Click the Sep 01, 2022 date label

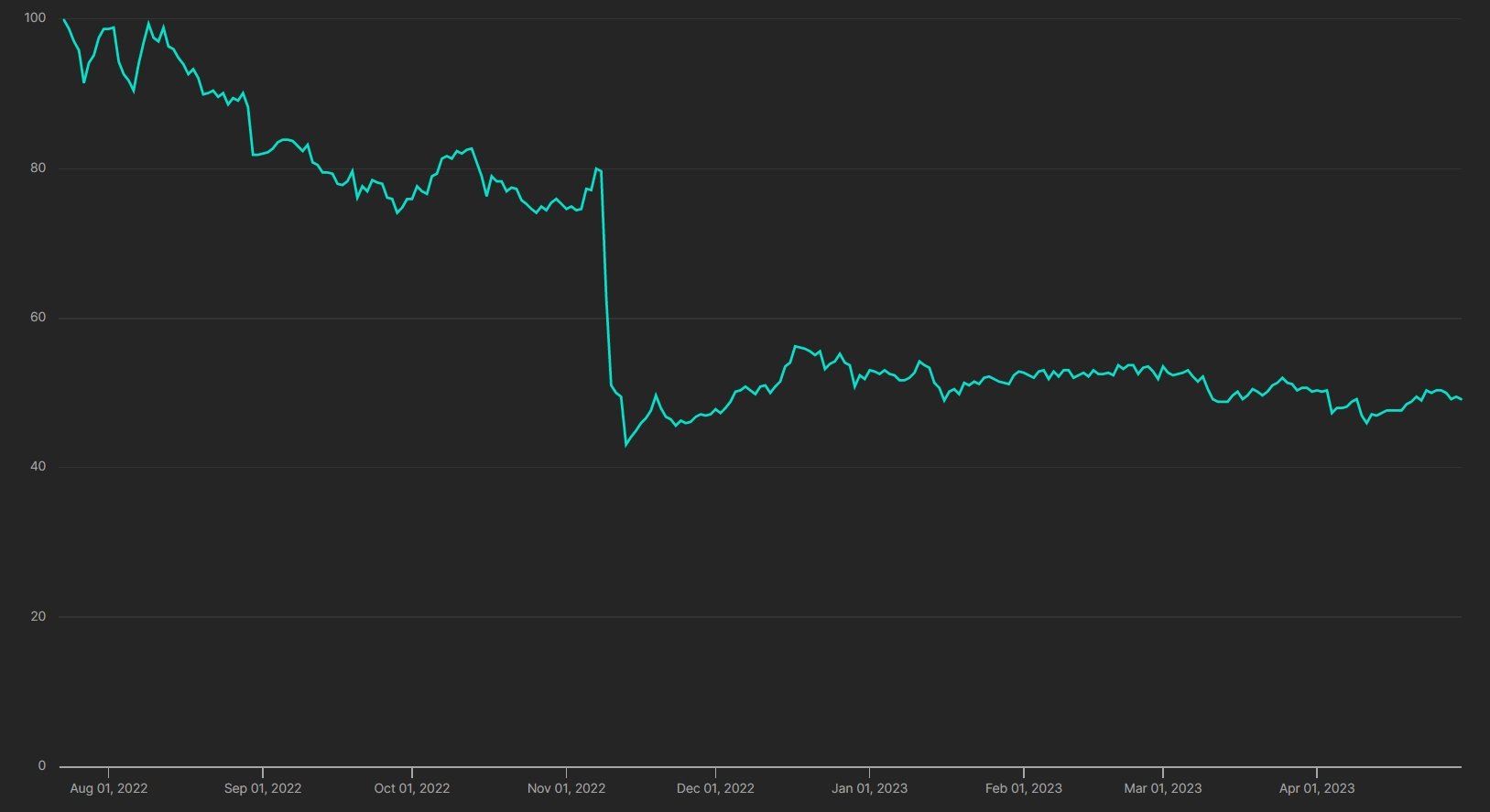coord(263,788)
